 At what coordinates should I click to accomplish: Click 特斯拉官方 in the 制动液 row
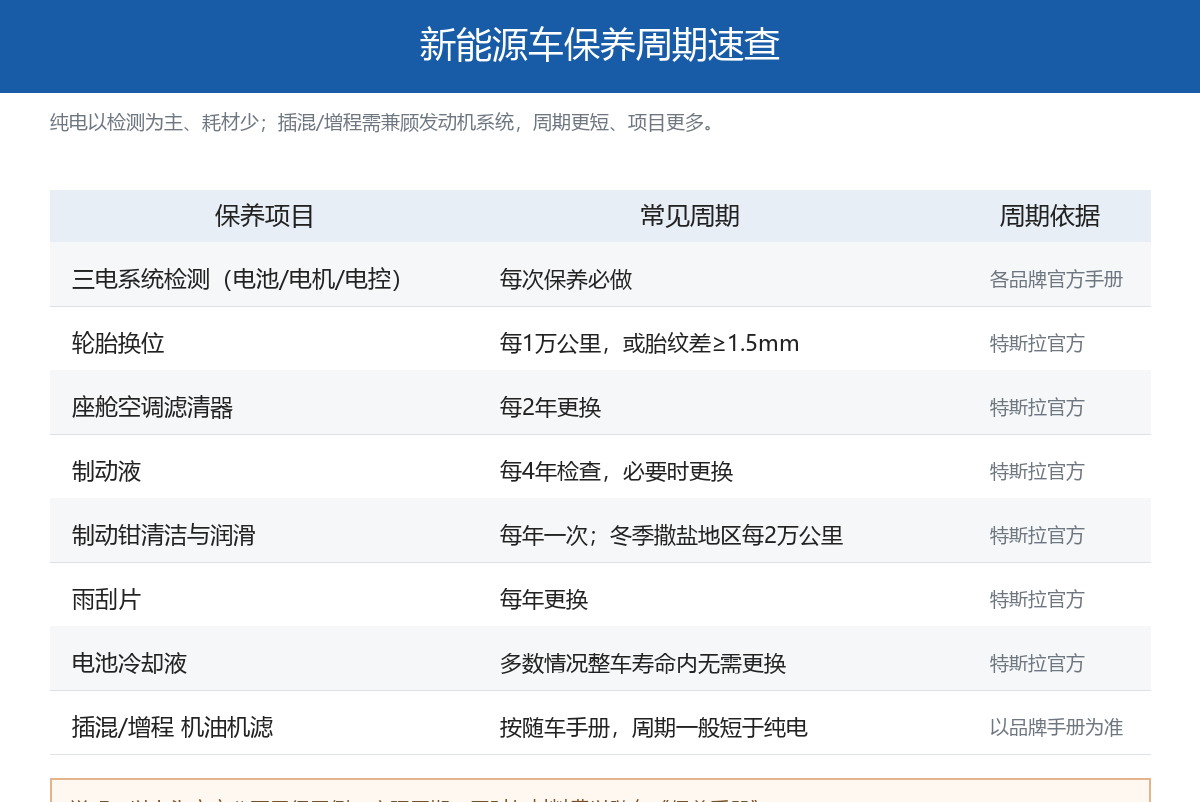click(1037, 472)
